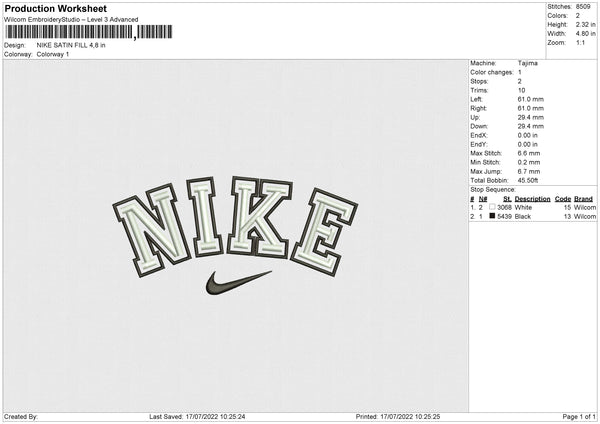600x424 pixels.
Task: Click the stitch count 3068
Action: [x=504, y=207]
